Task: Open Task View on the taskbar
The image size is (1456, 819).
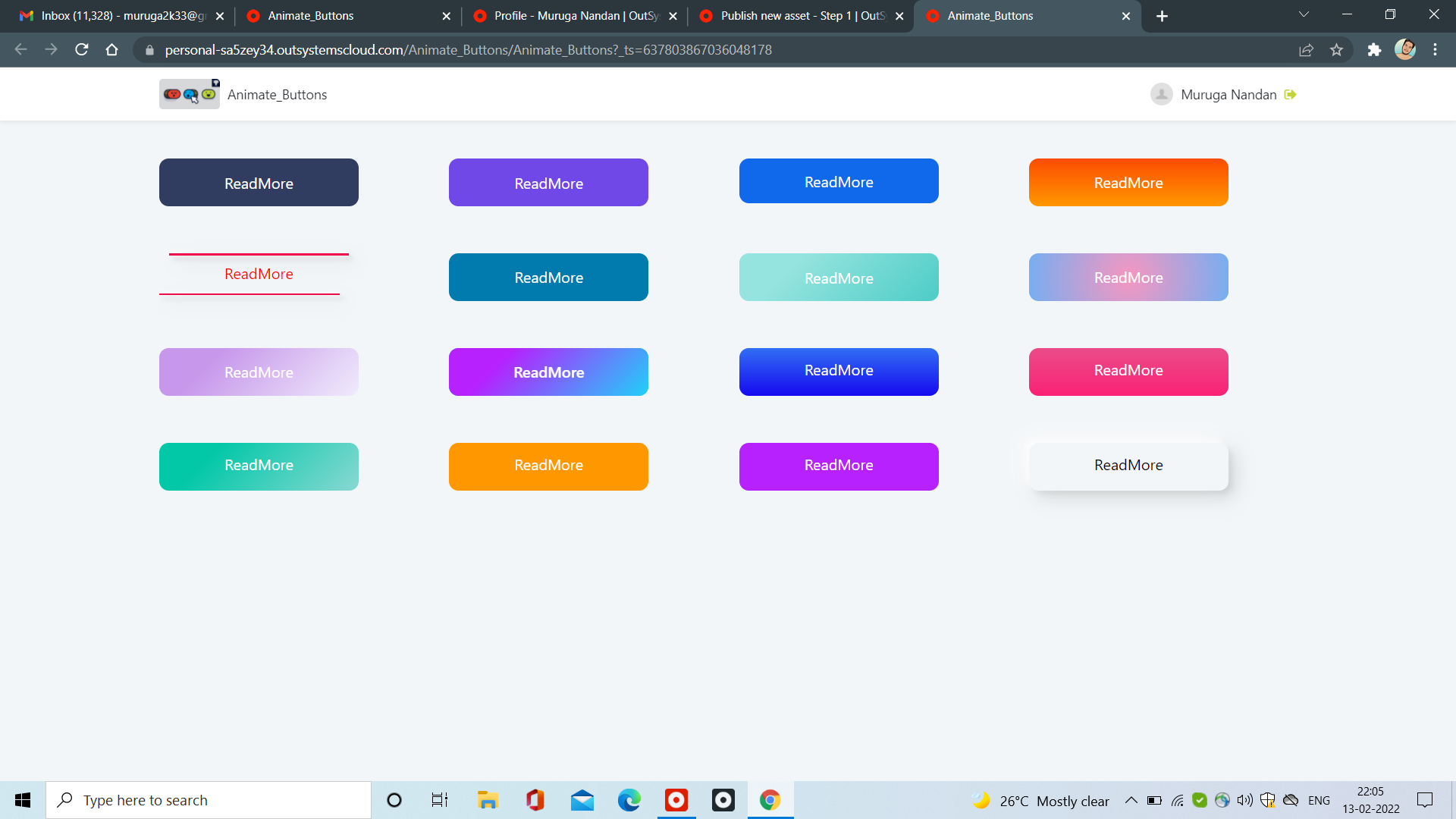Action: point(440,800)
